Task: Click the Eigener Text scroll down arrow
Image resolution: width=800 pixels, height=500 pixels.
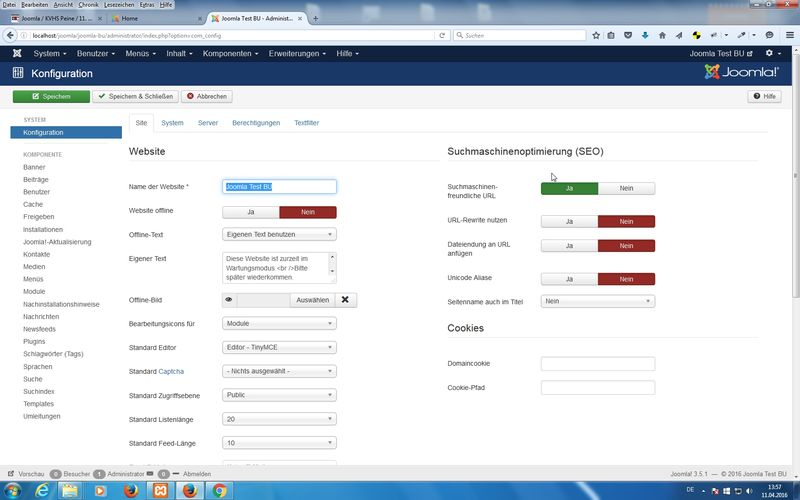Action: [332, 271]
